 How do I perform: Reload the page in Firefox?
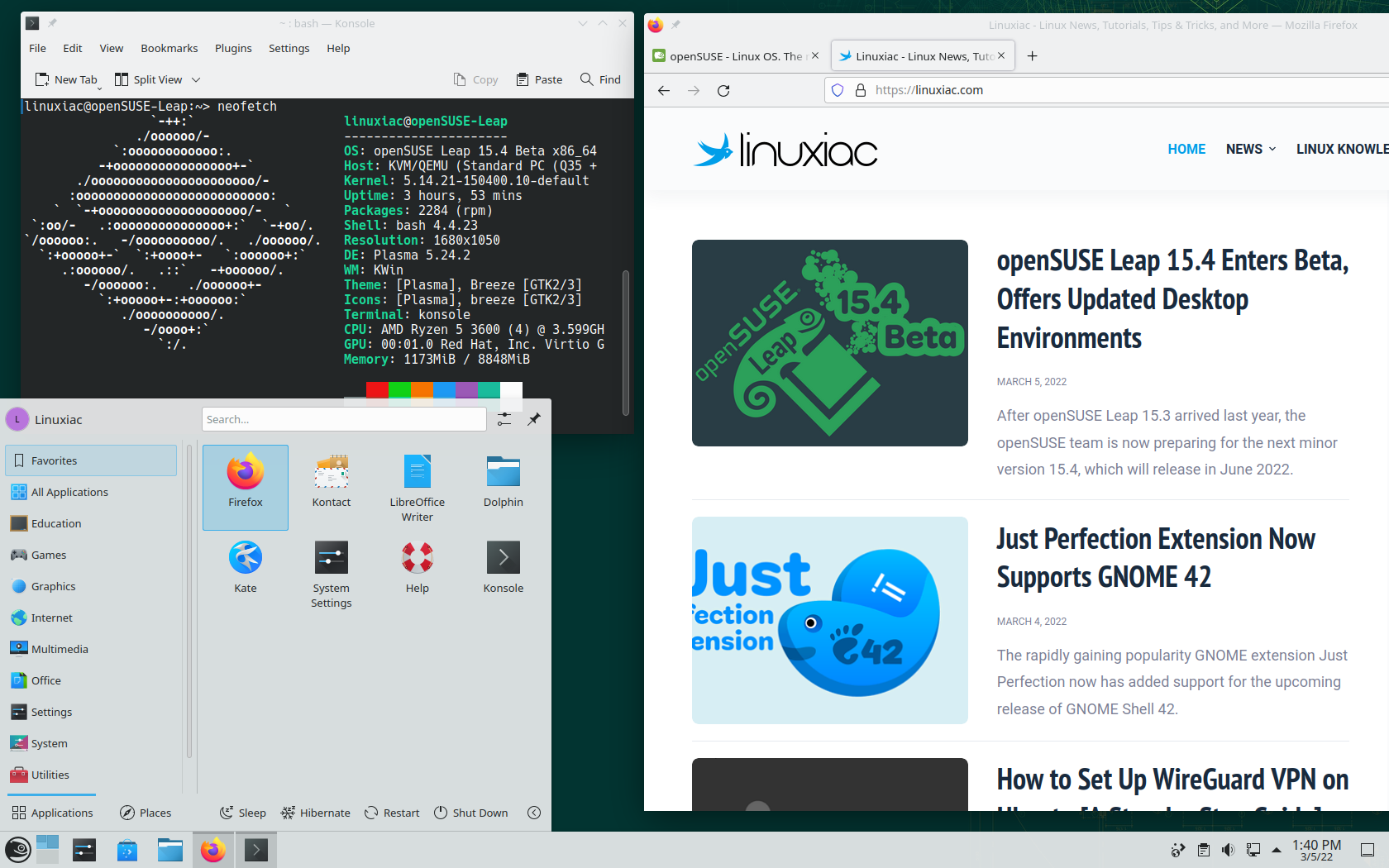coord(723,90)
